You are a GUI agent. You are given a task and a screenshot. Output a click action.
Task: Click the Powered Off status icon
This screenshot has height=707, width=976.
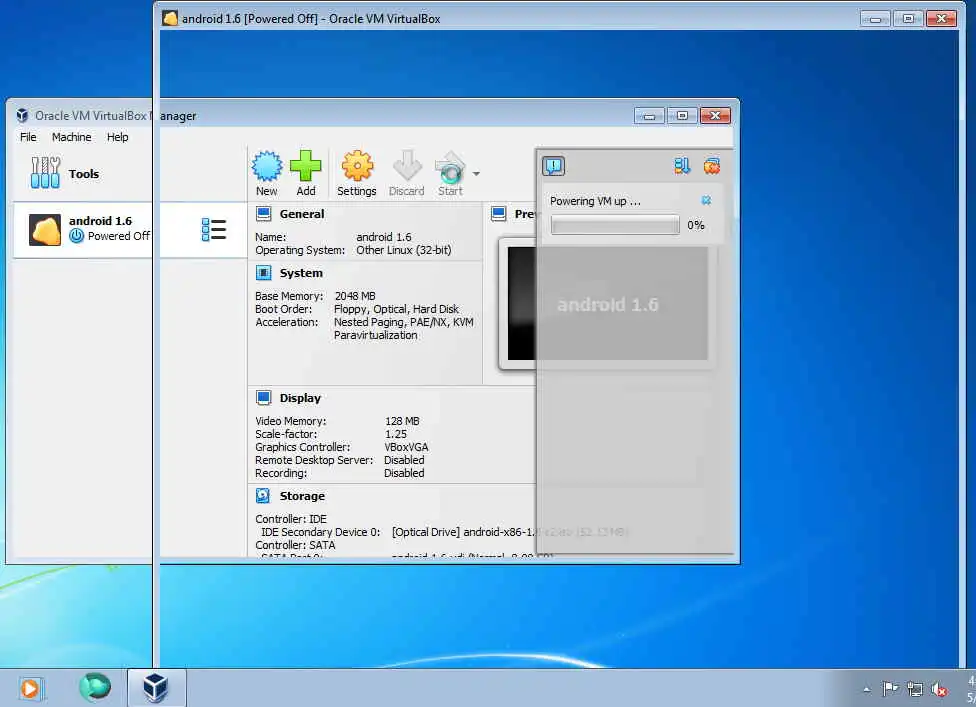click(76, 236)
